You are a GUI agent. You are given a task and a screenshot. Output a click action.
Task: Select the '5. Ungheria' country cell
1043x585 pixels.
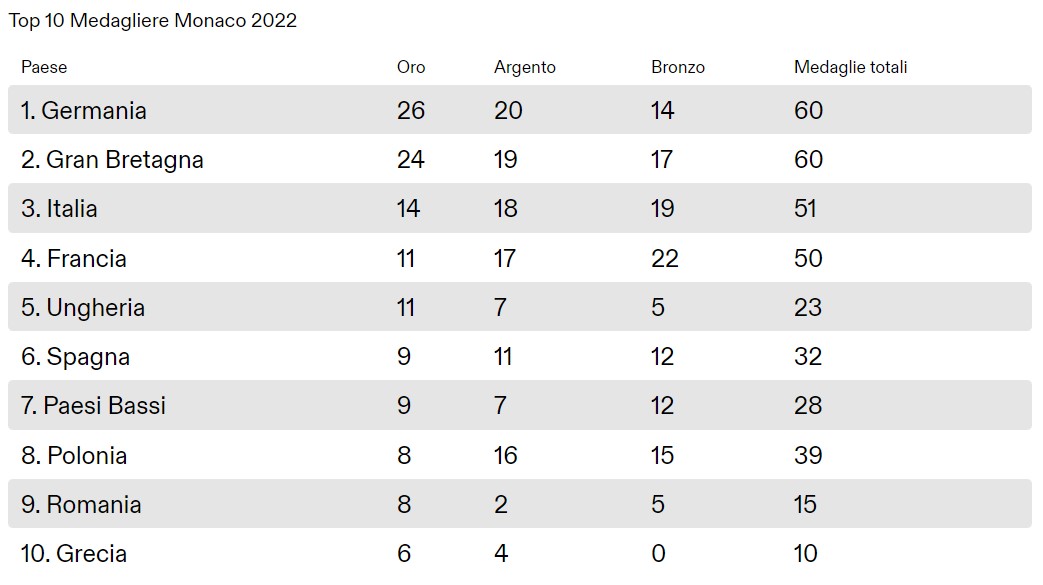click(x=83, y=308)
